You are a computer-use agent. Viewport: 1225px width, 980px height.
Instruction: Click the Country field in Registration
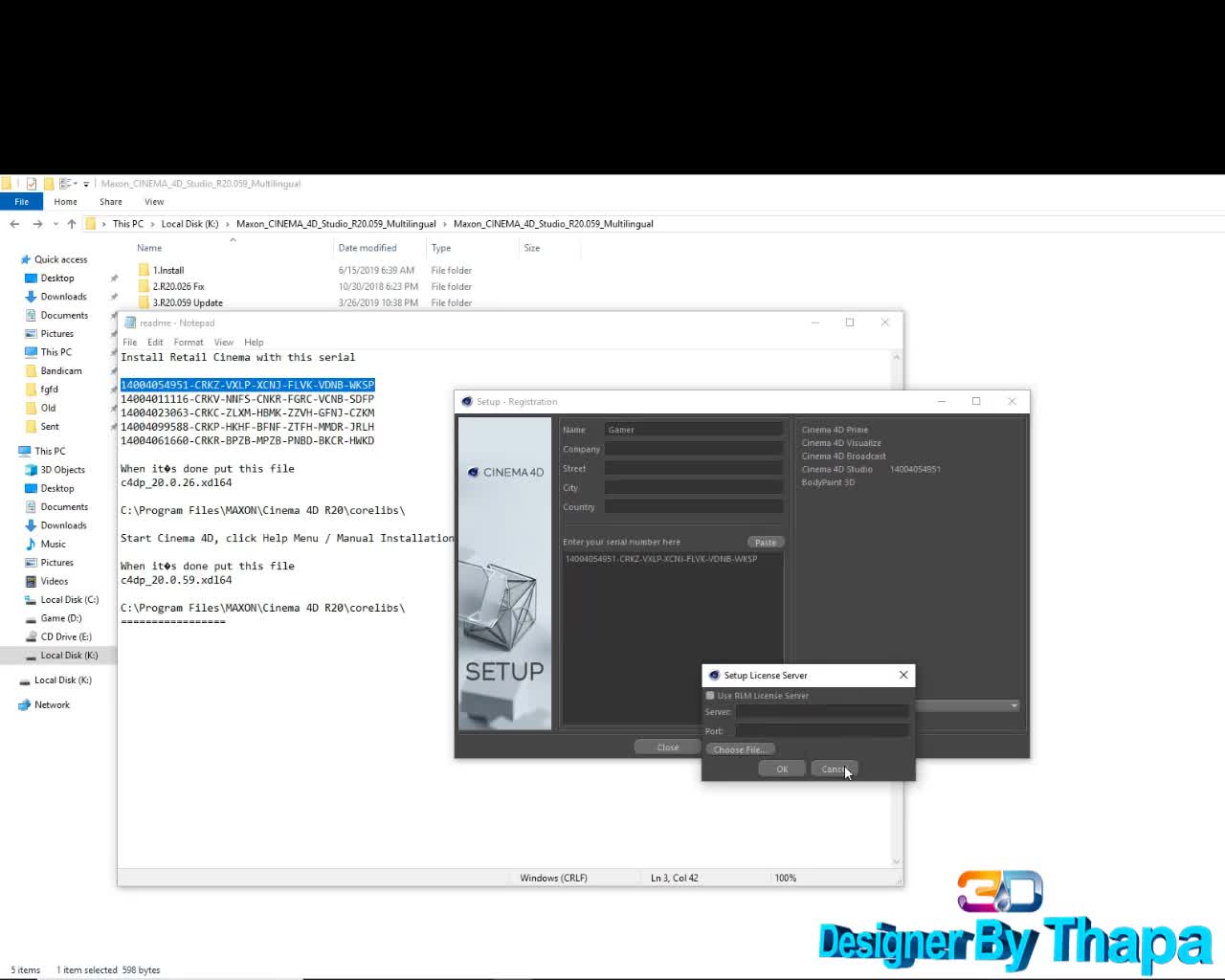[694, 506]
